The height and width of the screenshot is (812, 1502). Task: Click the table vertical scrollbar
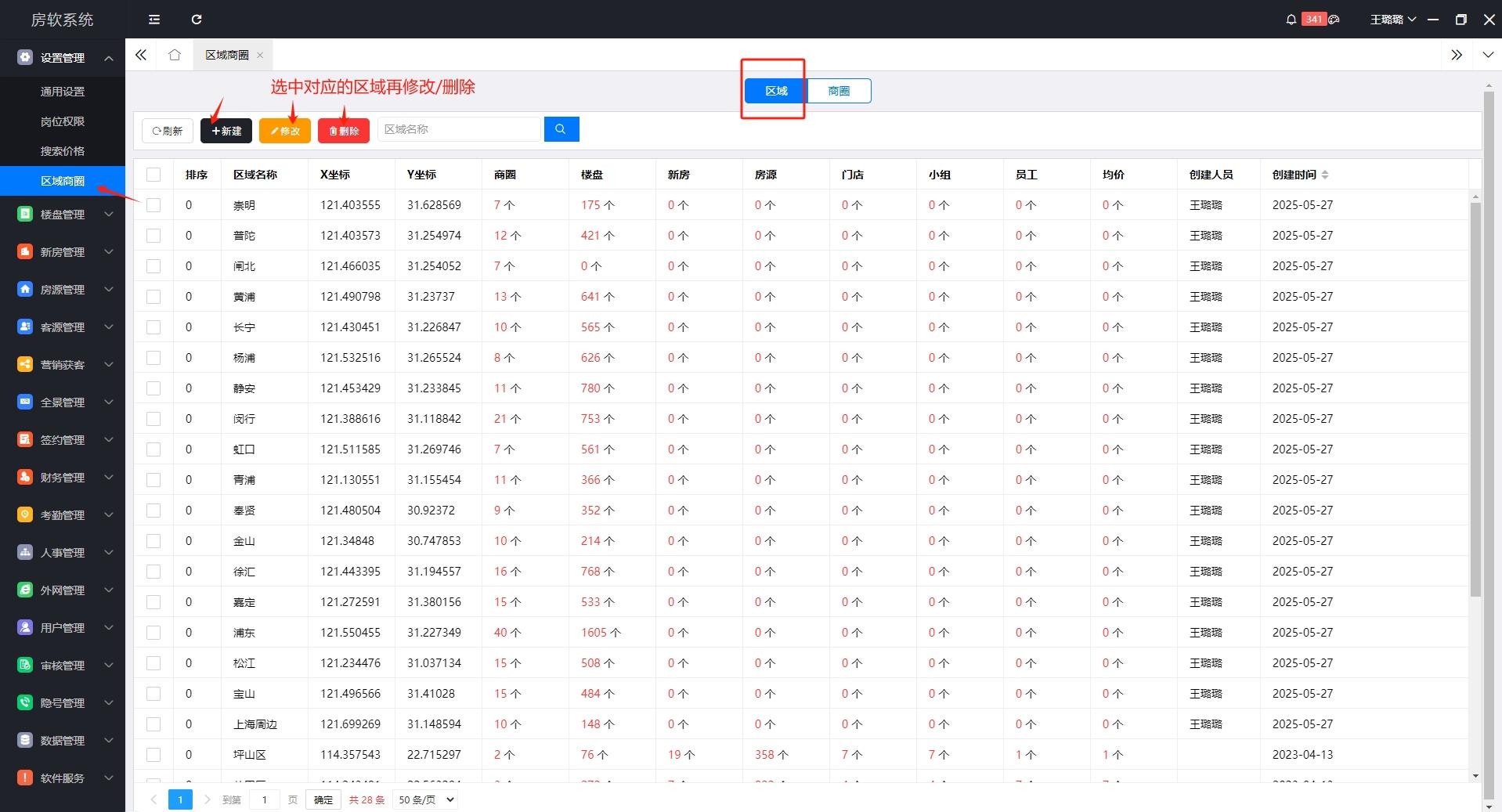[1475, 399]
